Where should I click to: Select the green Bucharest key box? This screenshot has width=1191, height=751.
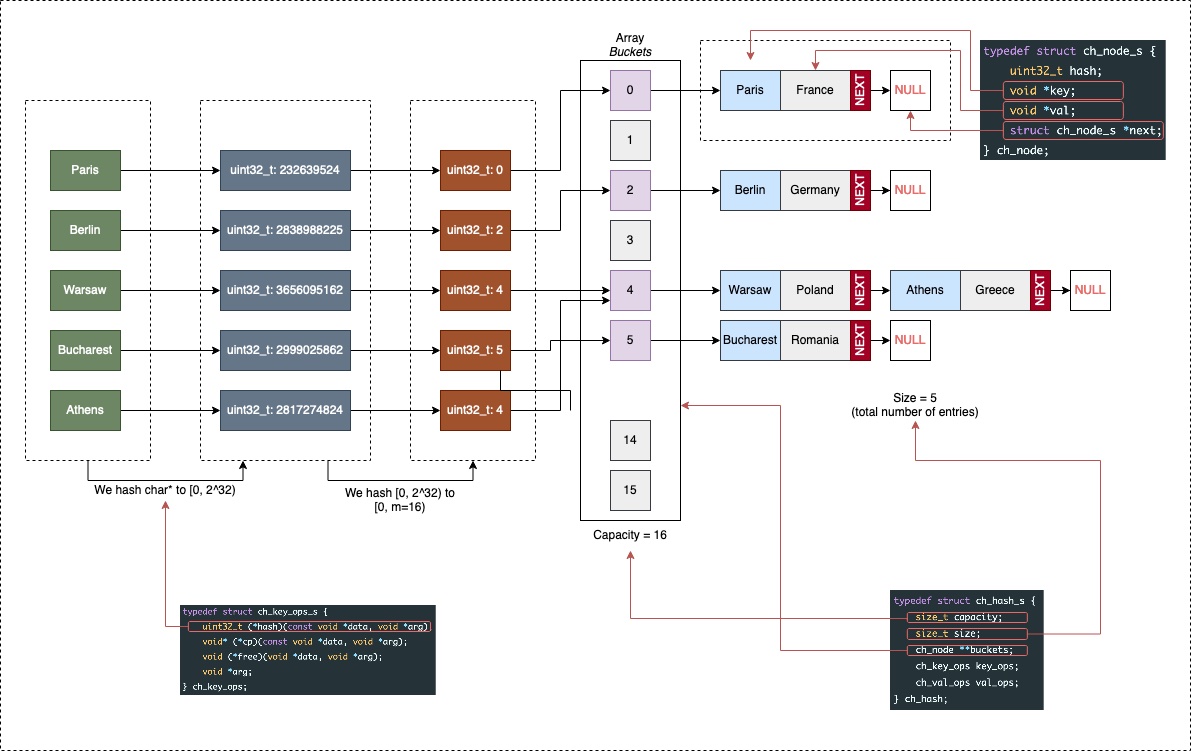[x=85, y=350]
